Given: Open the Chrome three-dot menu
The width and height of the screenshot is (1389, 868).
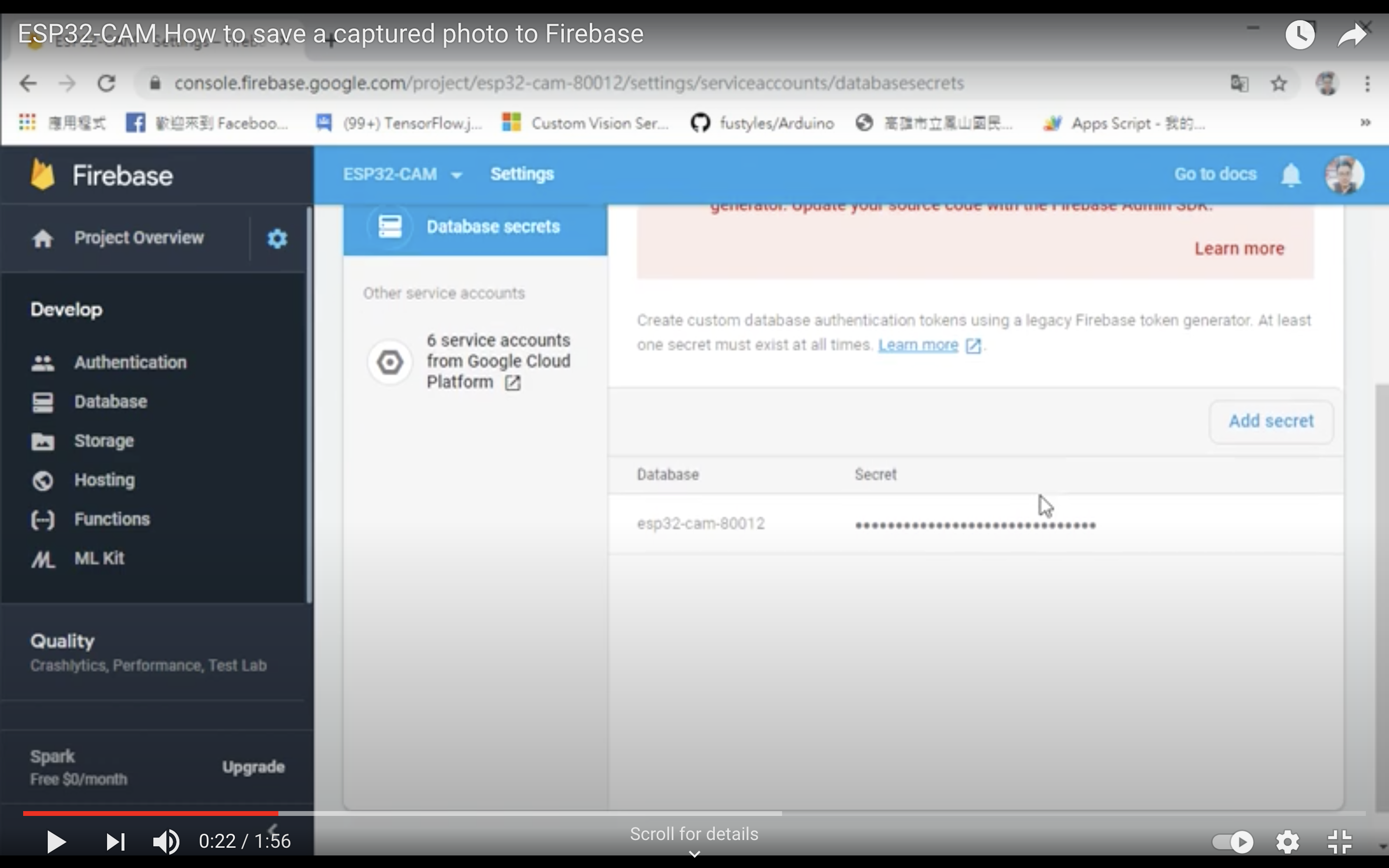Looking at the screenshot, I should point(1367,84).
